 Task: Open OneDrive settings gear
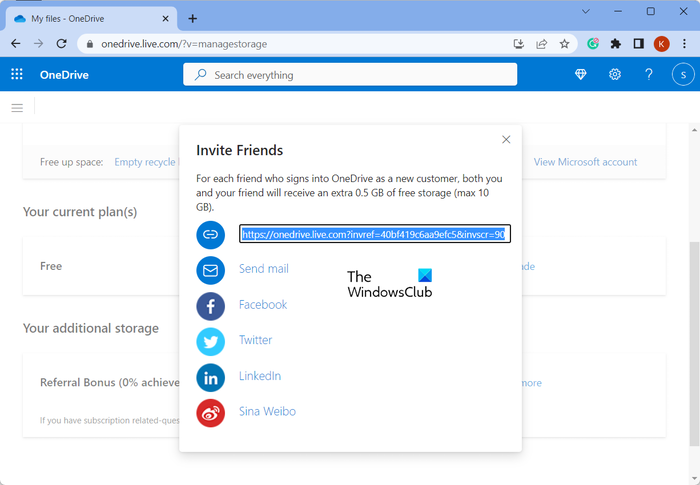coord(615,74)
